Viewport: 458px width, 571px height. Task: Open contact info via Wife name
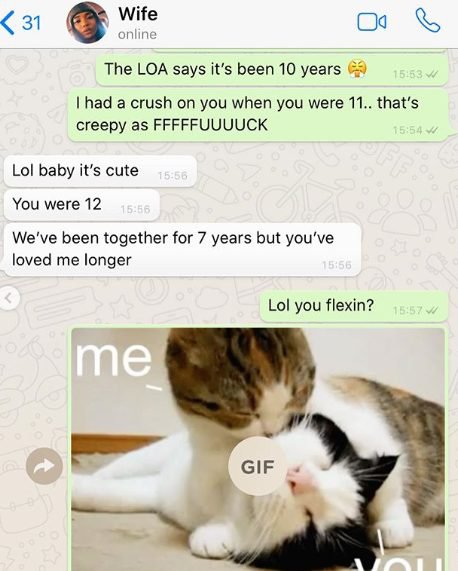138,14
